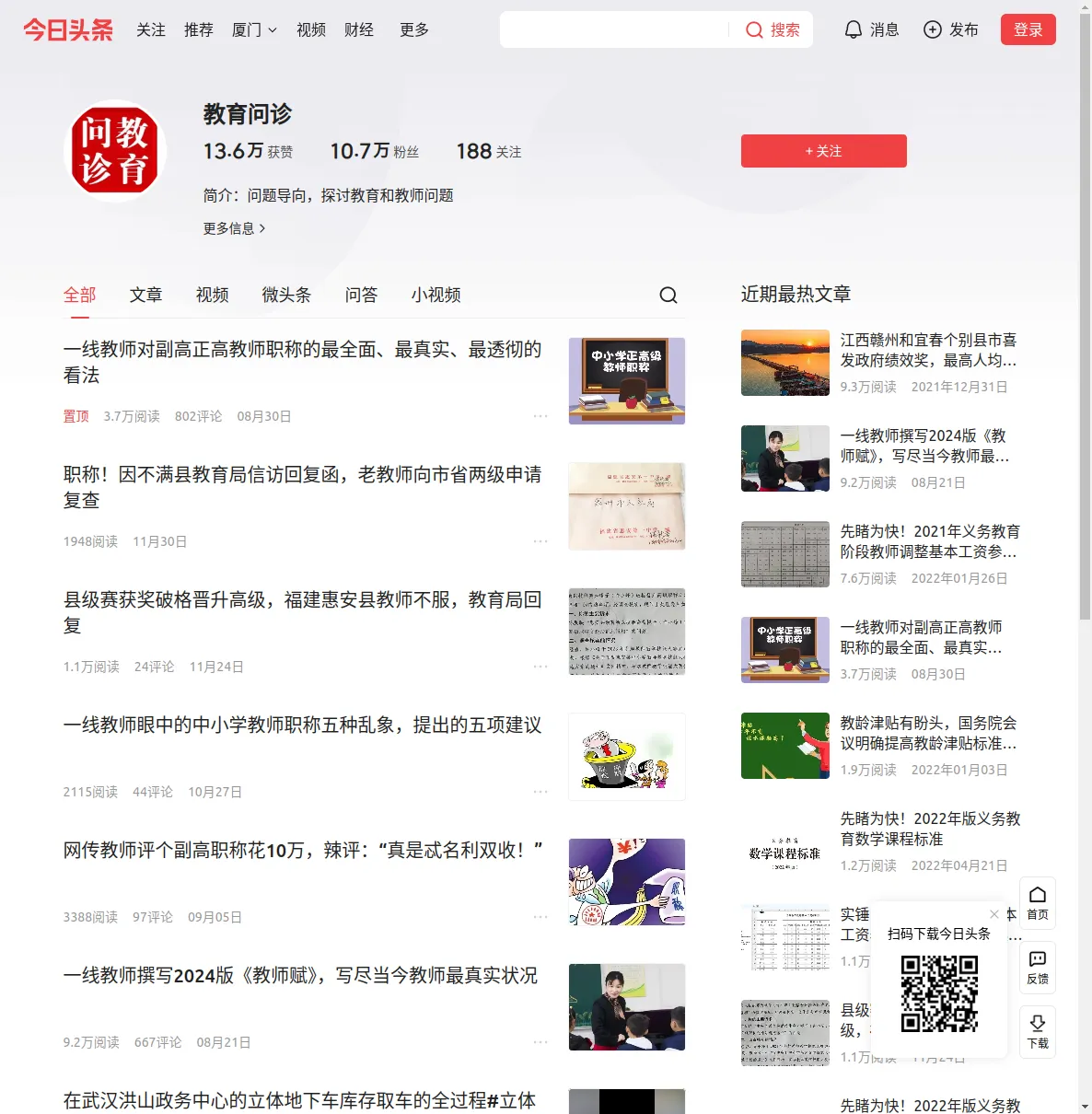Switch to the 小视频 tab
Viewport: 1092px width, 1114px height.
(x=436, y=295)
